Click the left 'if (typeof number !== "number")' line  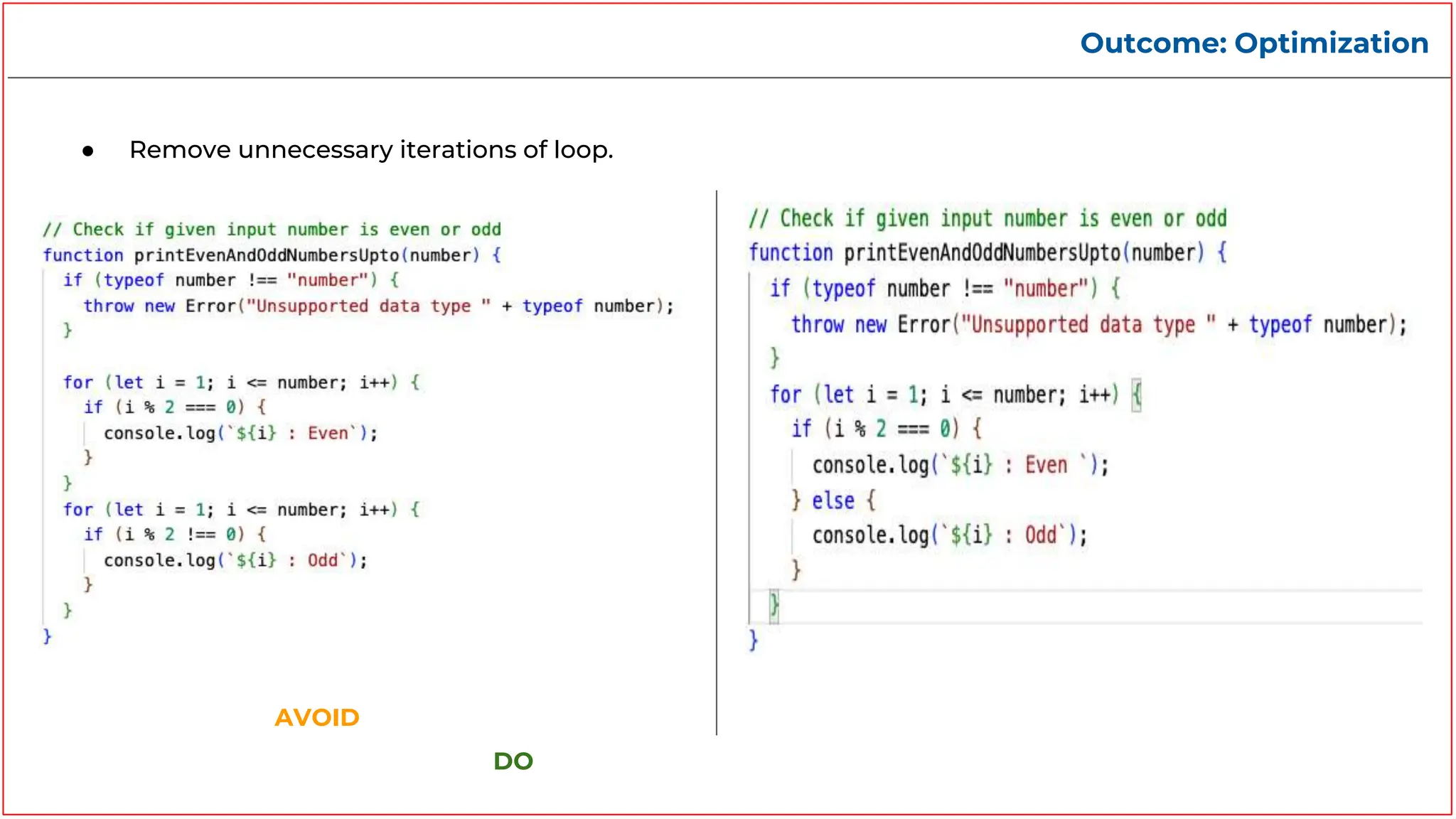click(231, 280)
